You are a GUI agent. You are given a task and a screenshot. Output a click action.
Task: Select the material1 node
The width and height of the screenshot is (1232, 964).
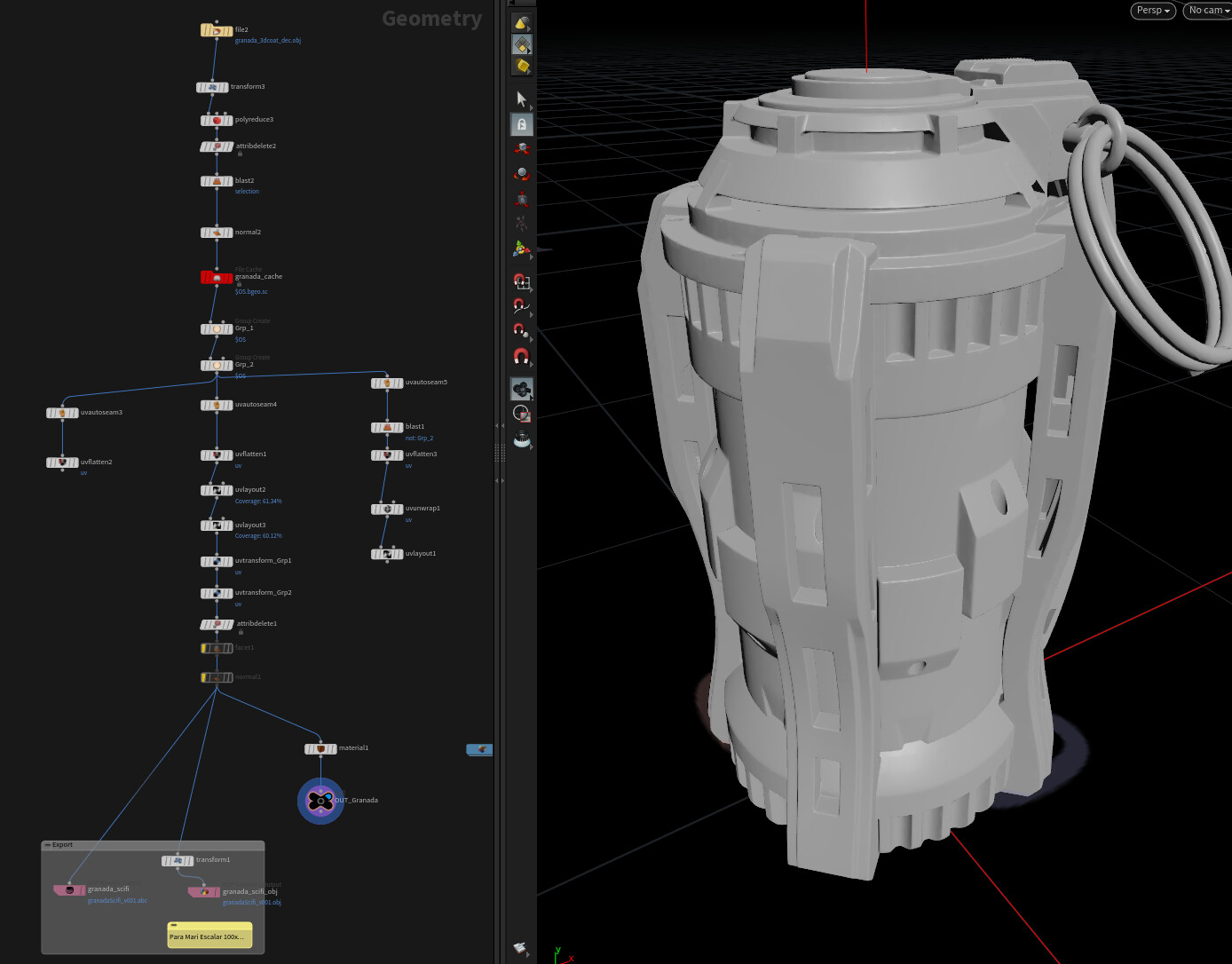pyautogui.click(x=320, y=748)
